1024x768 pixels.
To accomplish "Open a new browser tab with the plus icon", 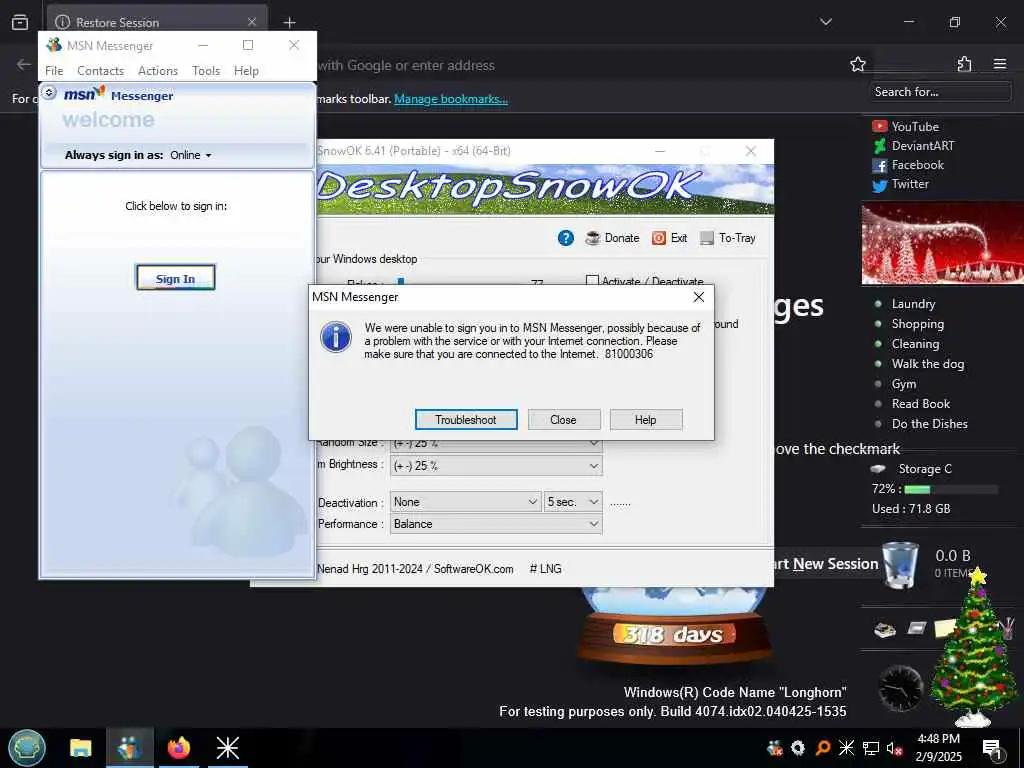I will (289, 22).
